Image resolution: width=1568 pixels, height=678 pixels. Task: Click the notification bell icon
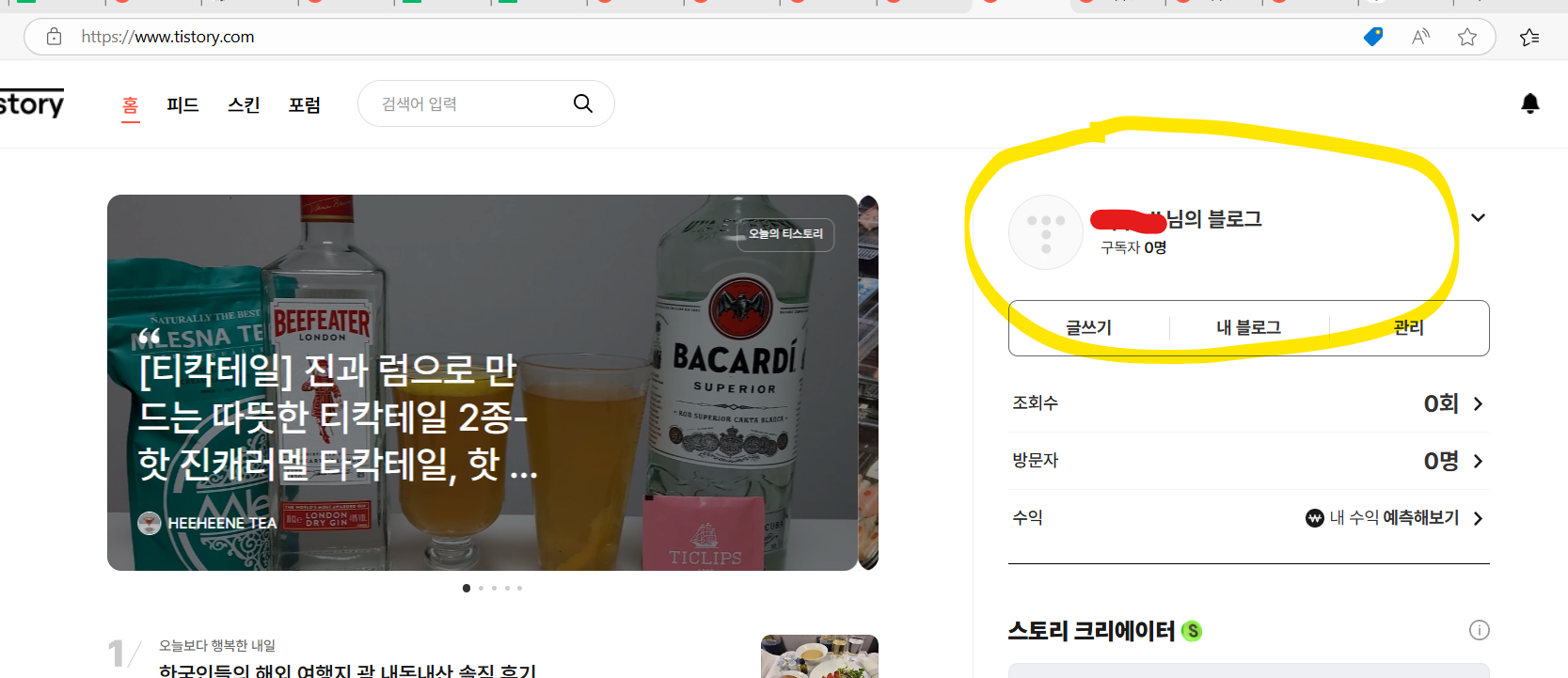[1530, 103]
